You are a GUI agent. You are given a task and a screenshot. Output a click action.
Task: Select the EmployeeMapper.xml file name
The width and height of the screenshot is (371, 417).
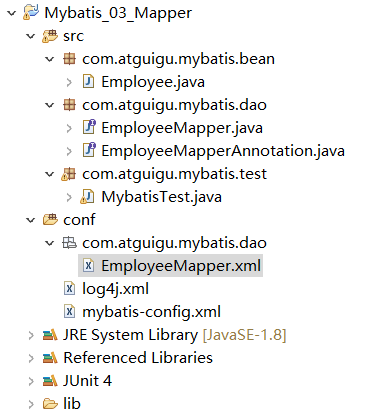click(x=181, y=266)
